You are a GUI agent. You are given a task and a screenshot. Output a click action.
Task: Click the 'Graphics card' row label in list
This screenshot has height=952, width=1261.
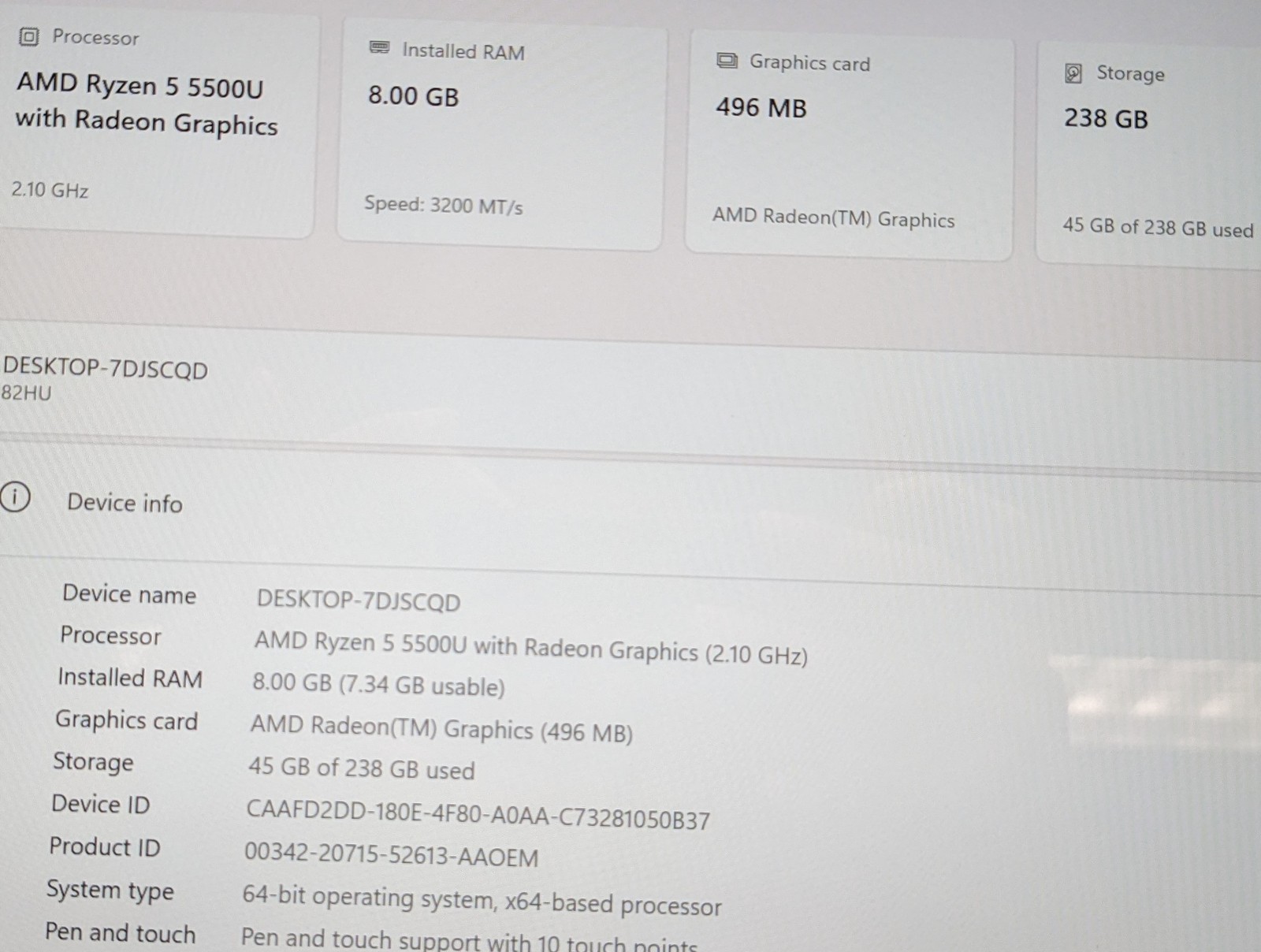point(126,720)
